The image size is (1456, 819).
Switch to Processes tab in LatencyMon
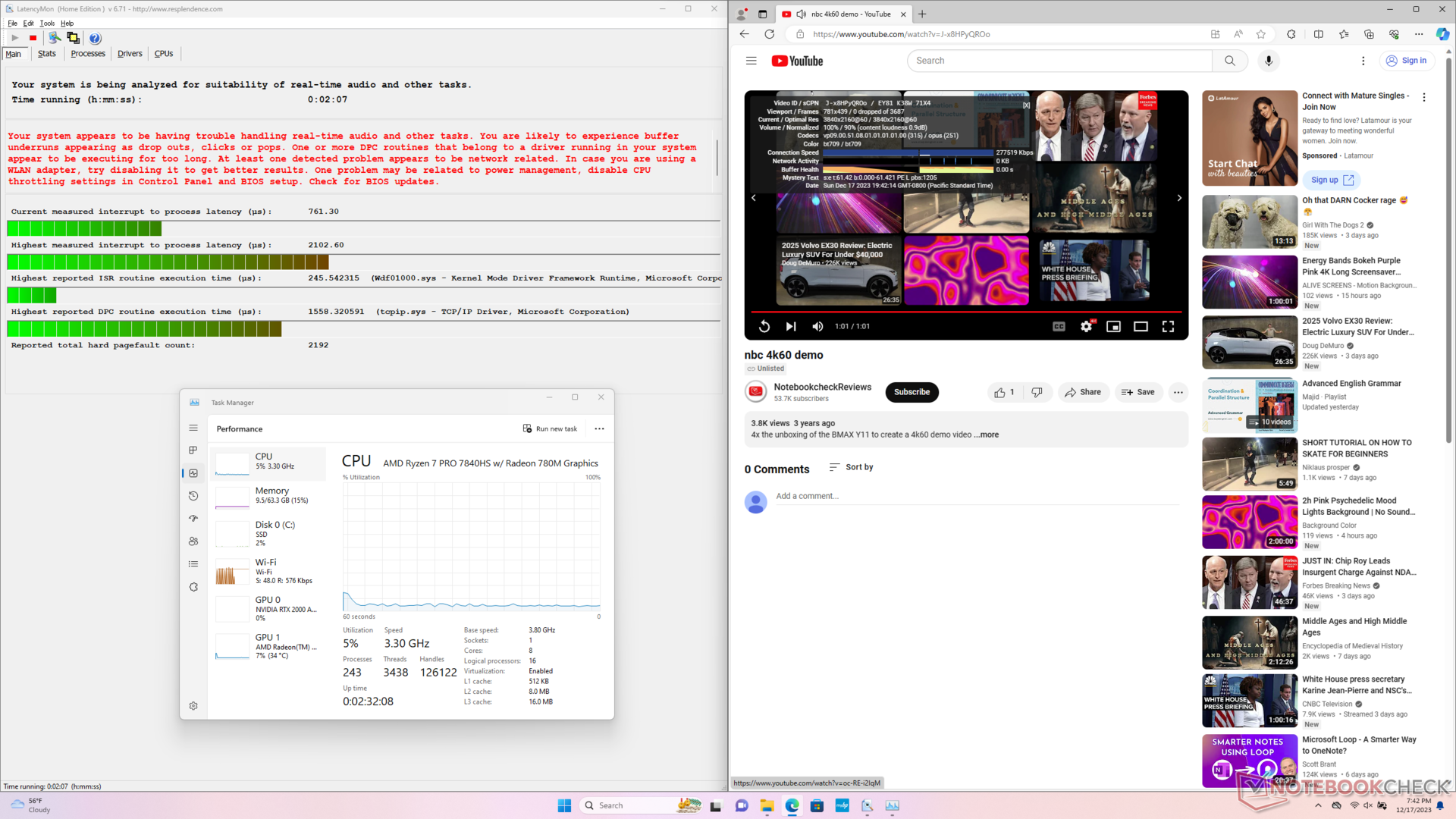(x=88, y=54)
